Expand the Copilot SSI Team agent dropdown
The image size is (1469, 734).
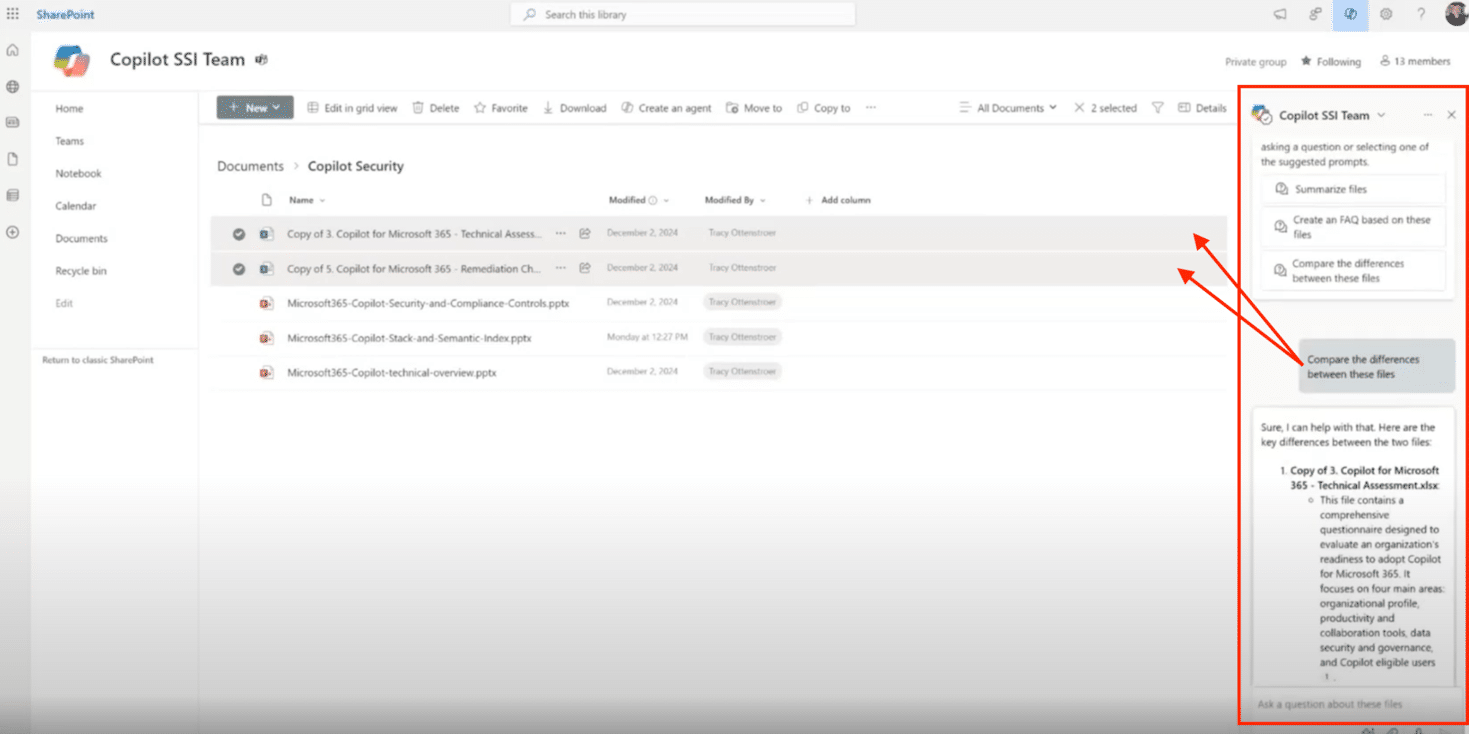click(x=1381, y=116)
